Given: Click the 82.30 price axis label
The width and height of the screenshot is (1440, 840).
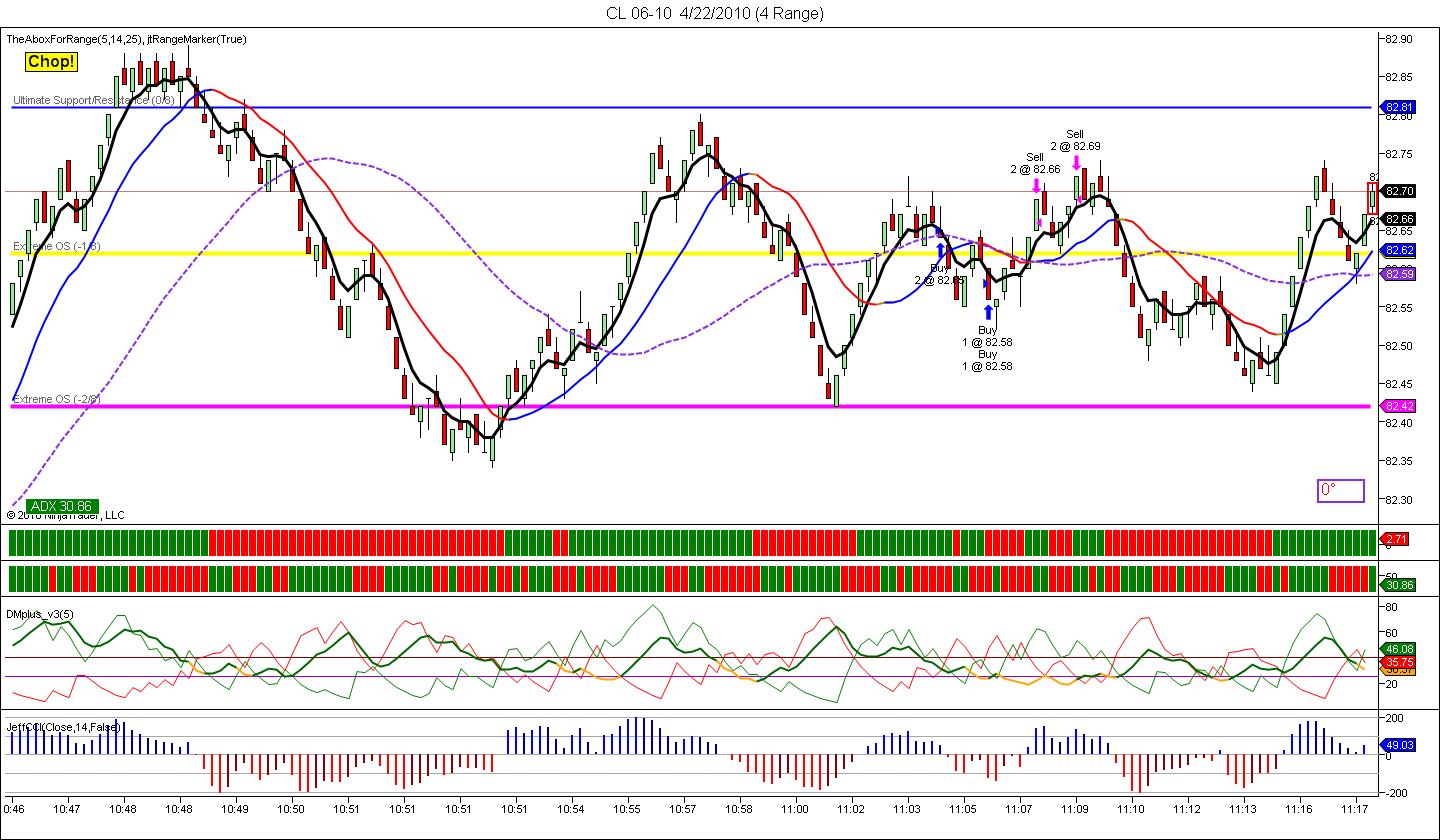Looking at the screenshot, I should click(x=1398, y=499).
